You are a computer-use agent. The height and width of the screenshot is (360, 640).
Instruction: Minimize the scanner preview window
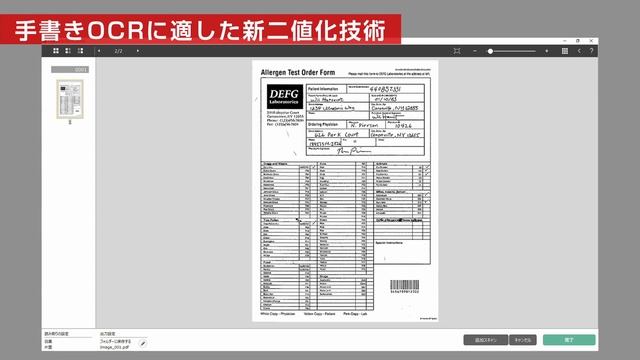click(x=565, y=41)
